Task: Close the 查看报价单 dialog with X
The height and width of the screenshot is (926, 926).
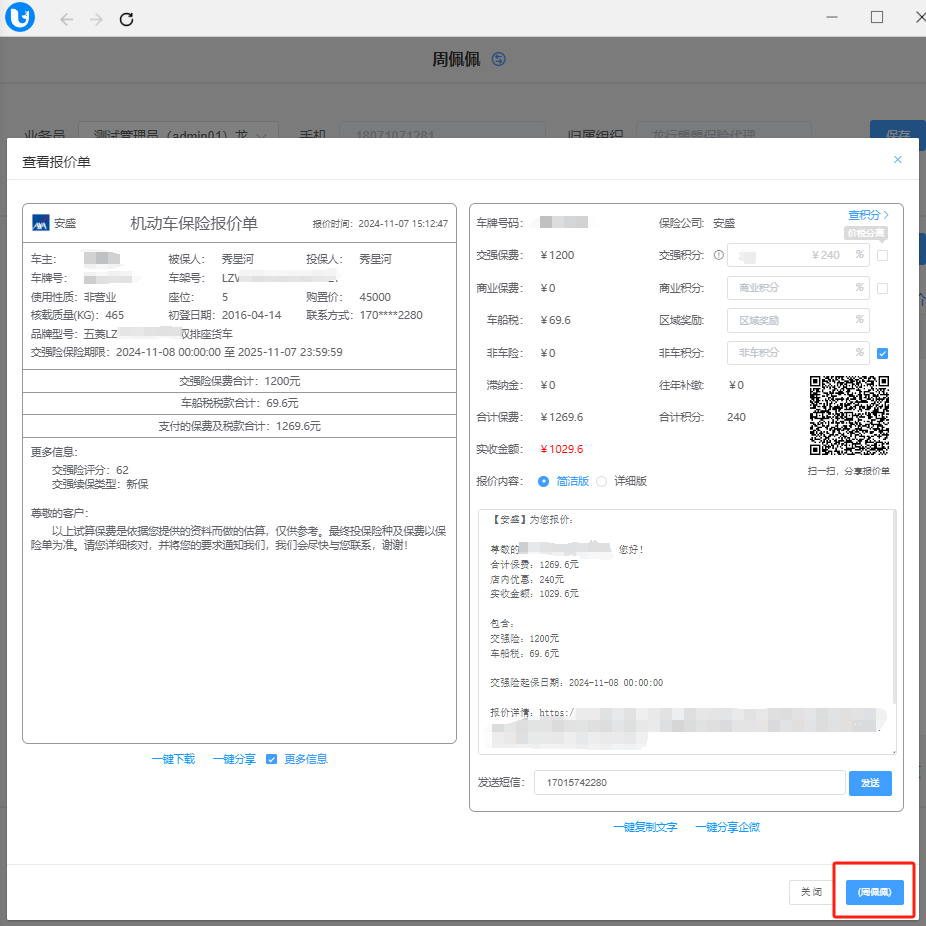Action: tap(898, 159)
